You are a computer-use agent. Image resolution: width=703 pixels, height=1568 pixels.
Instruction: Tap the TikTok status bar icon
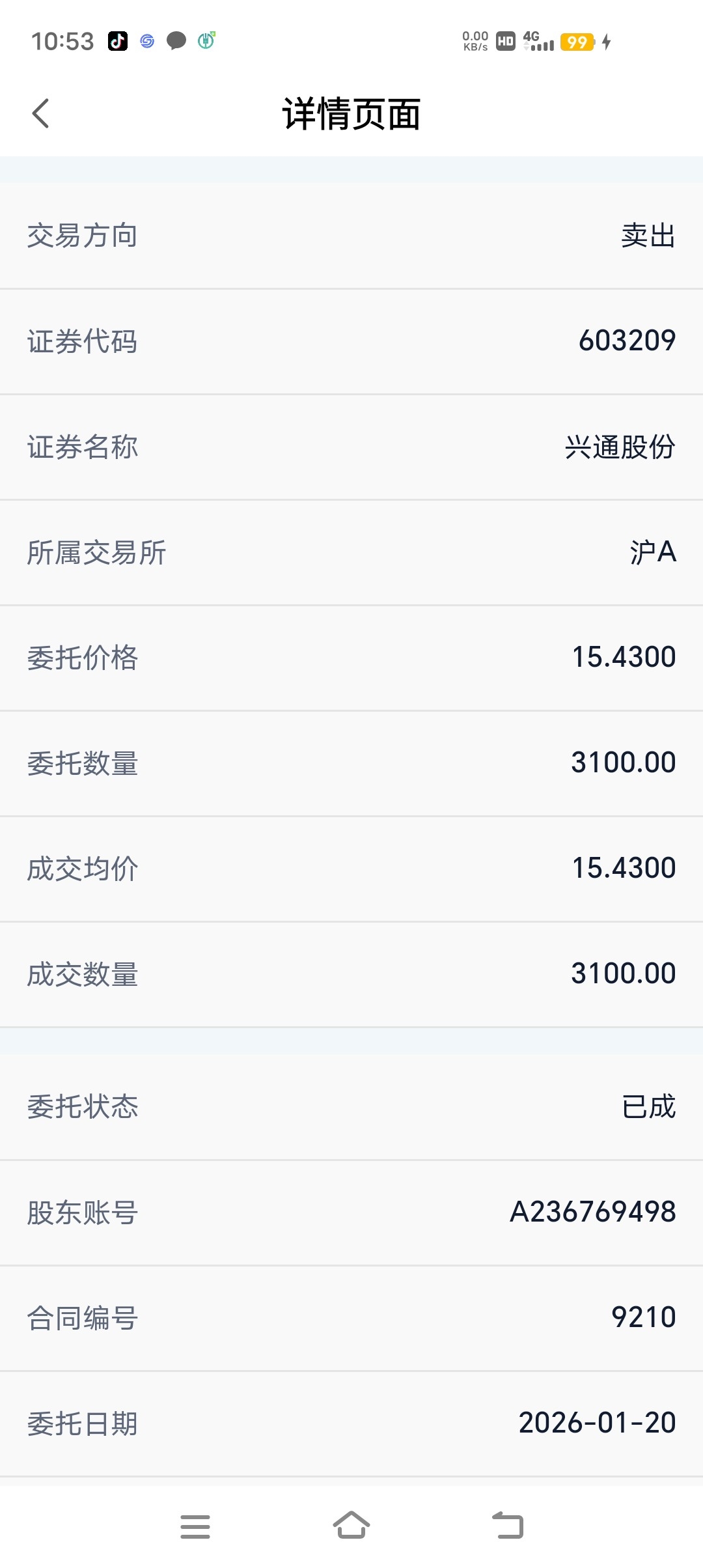click(x=118, y=41)
